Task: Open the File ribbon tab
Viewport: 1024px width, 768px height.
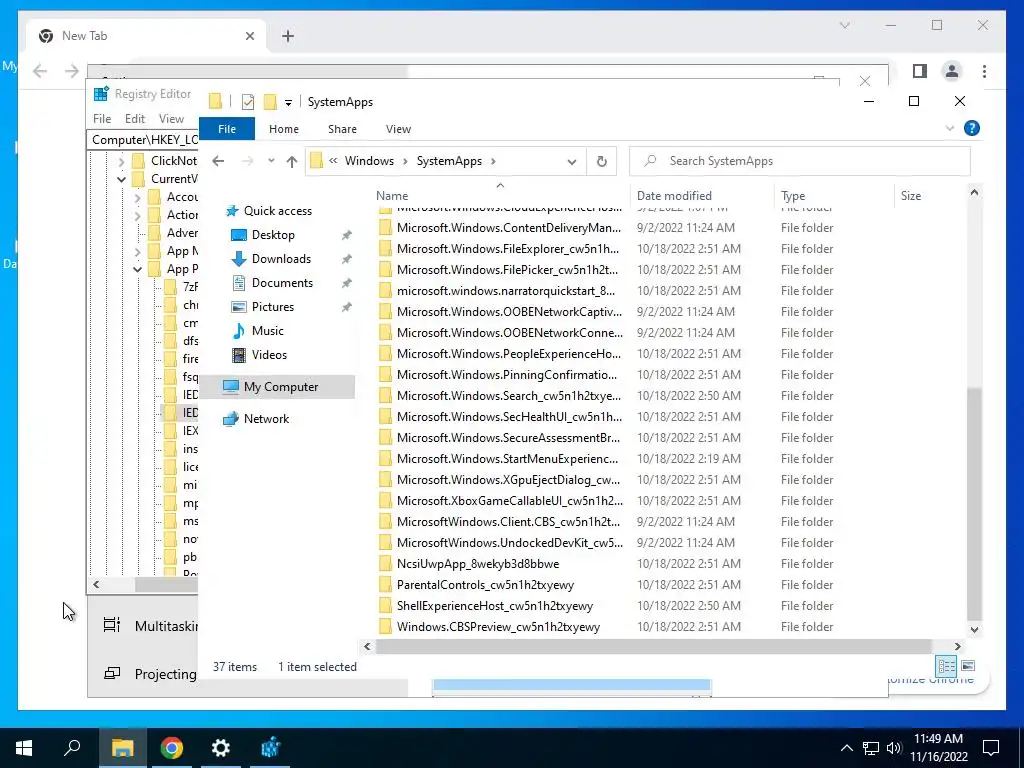Action: [x=227, y=129]
